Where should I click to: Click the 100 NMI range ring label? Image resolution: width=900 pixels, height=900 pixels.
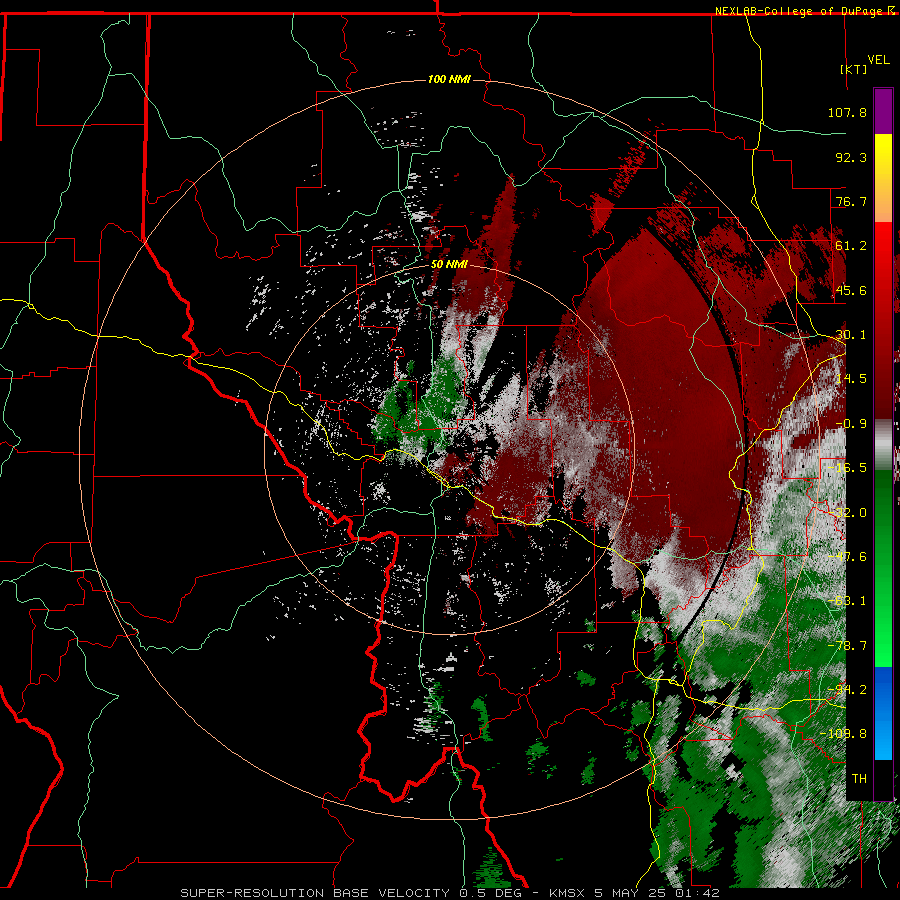tap(449, 79)
